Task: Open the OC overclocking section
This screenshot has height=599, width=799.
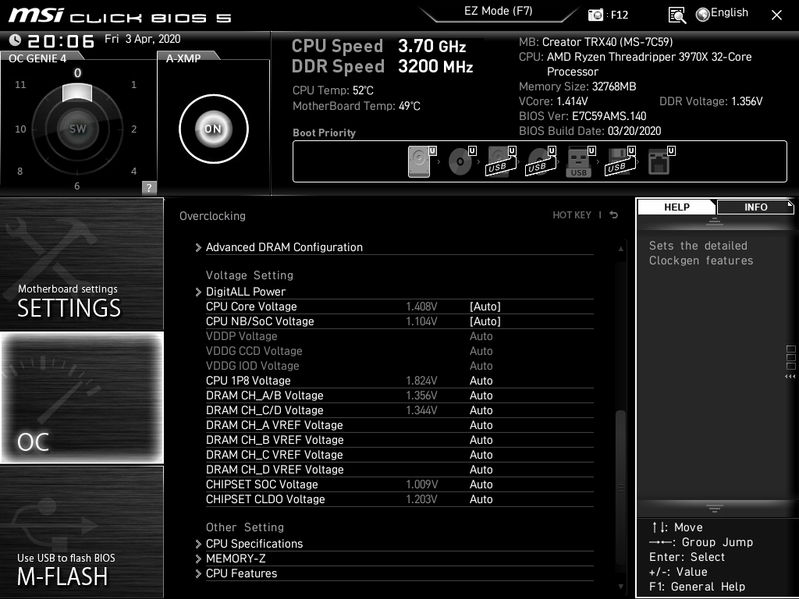Action: (82, 397)
